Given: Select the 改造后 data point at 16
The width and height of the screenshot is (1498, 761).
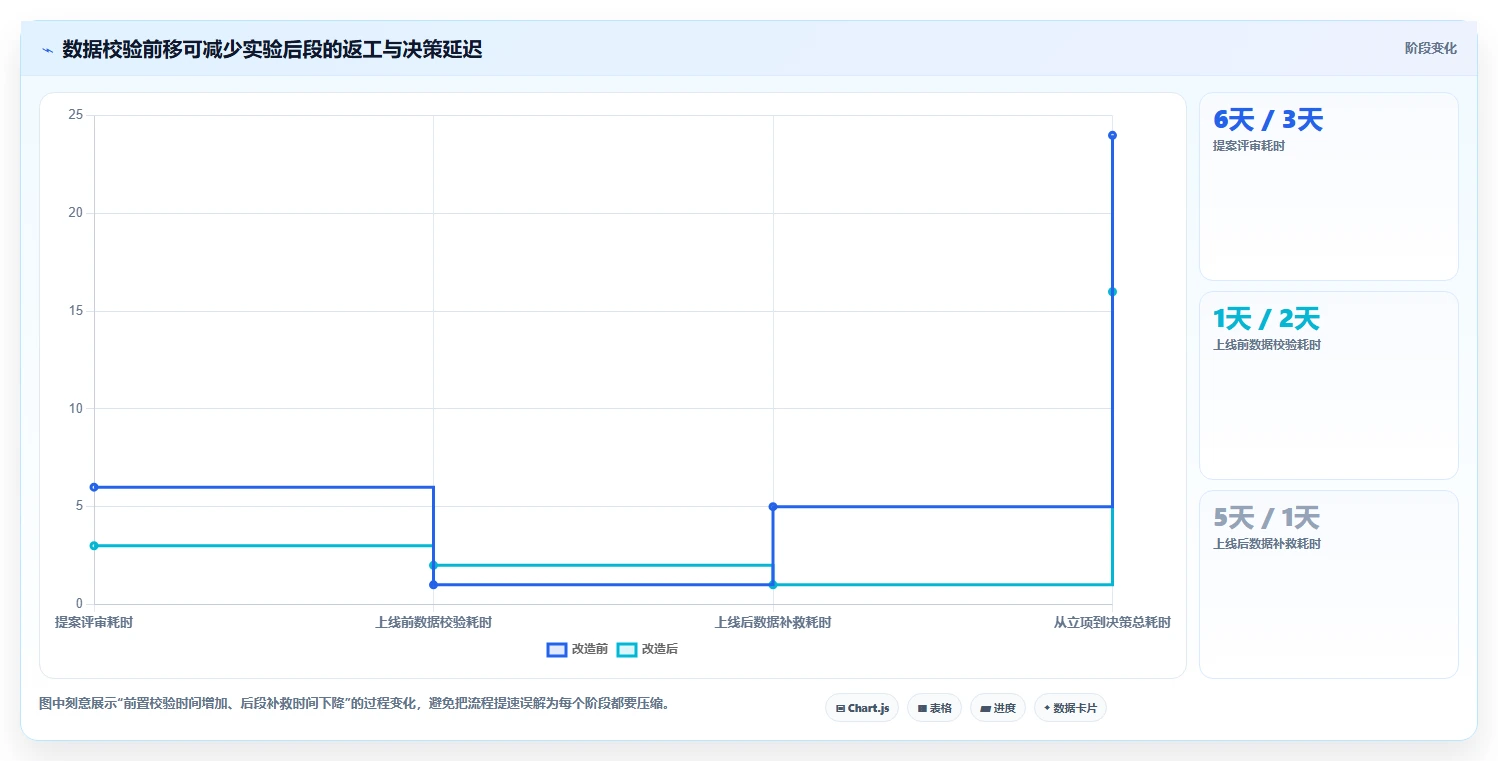Looking at the screenshot, I should (x=1112, y=292).
